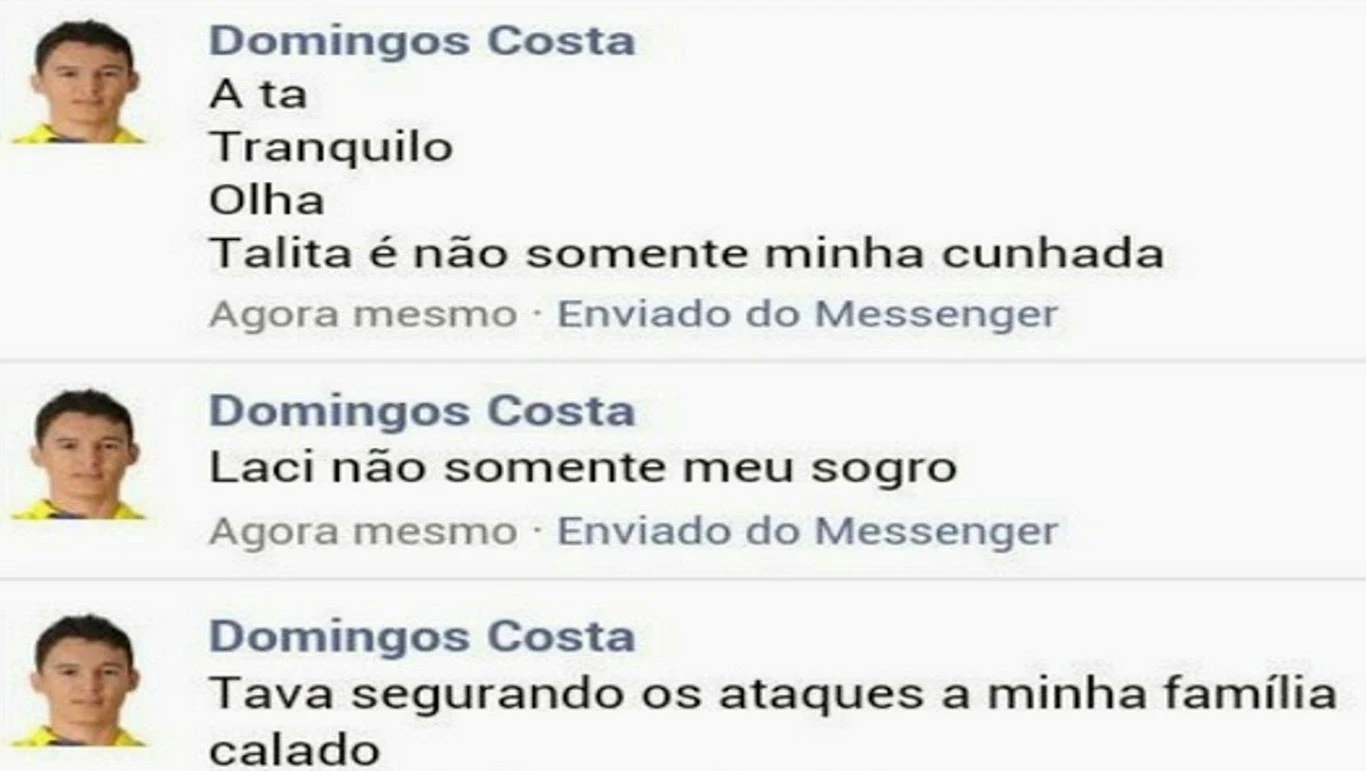Select the word 'Tranquilo' in the first comment
Image resolution: width=1366 pixels, height=771 pixels.
click(331, 149)
